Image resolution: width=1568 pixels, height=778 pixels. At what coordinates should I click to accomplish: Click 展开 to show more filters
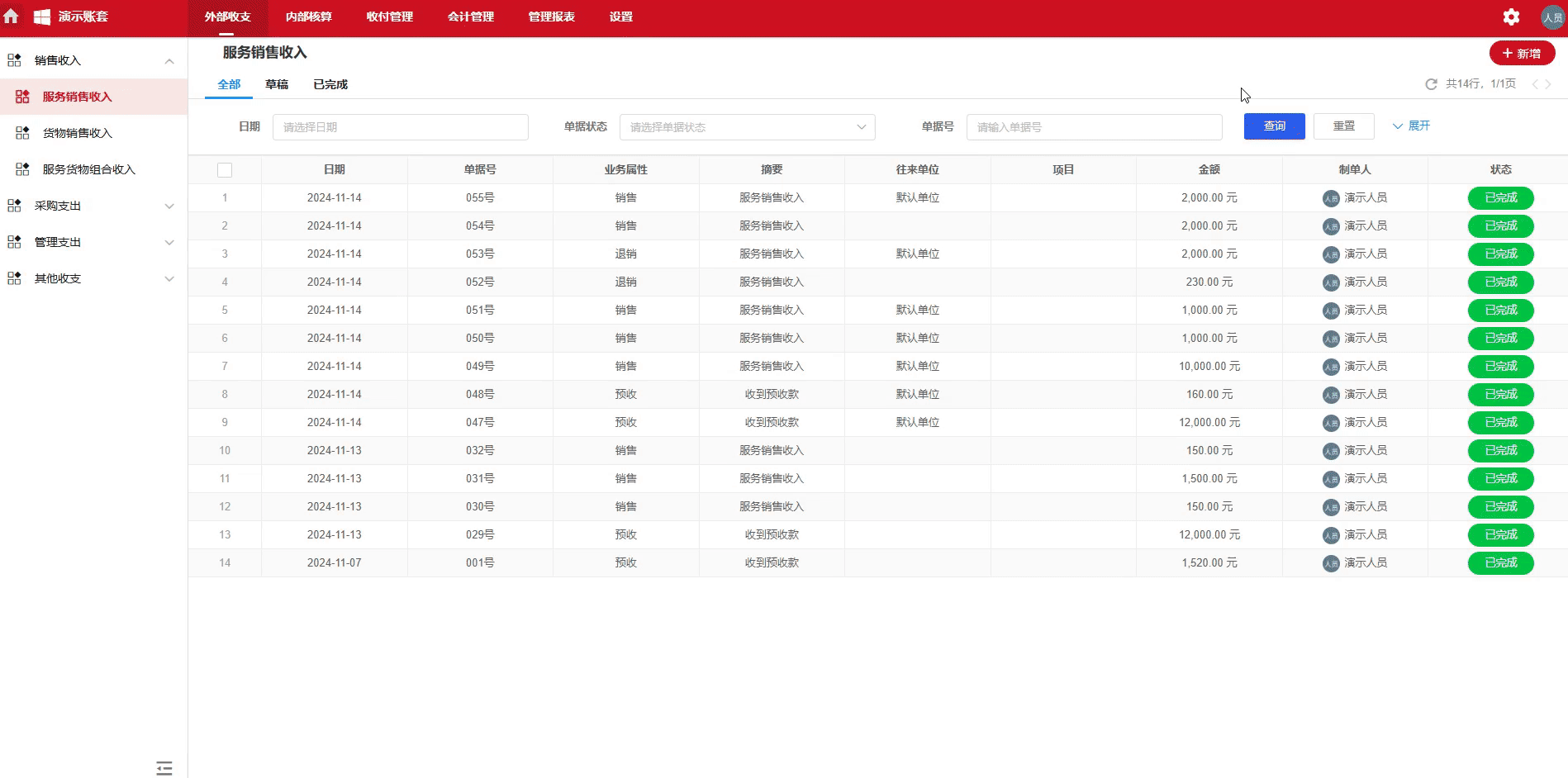[x=1411, y=126]
